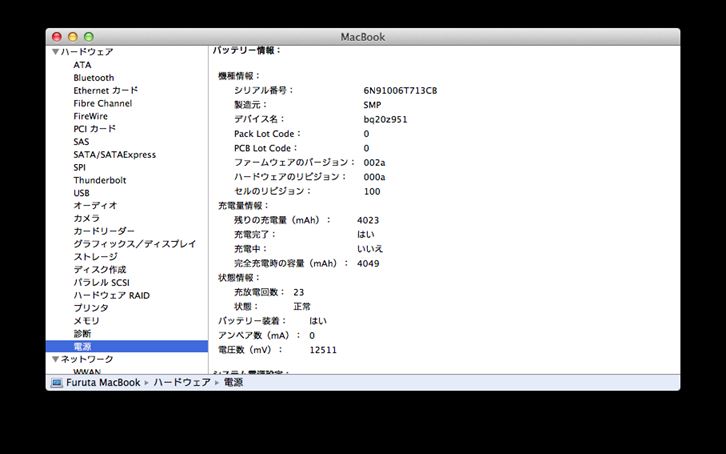Screen dimensions: 726x454
Task: Click the manufacturer value SMP
Action: [x=372, y=105]
